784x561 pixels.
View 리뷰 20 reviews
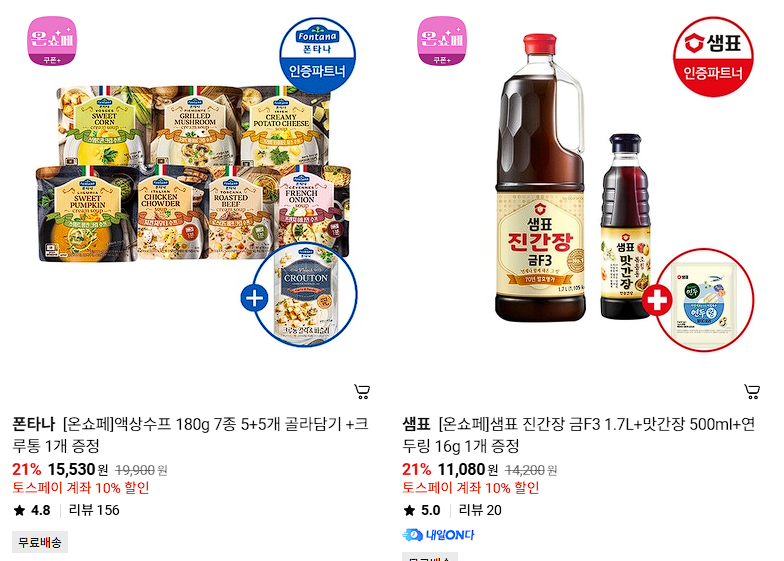[480, 510]
